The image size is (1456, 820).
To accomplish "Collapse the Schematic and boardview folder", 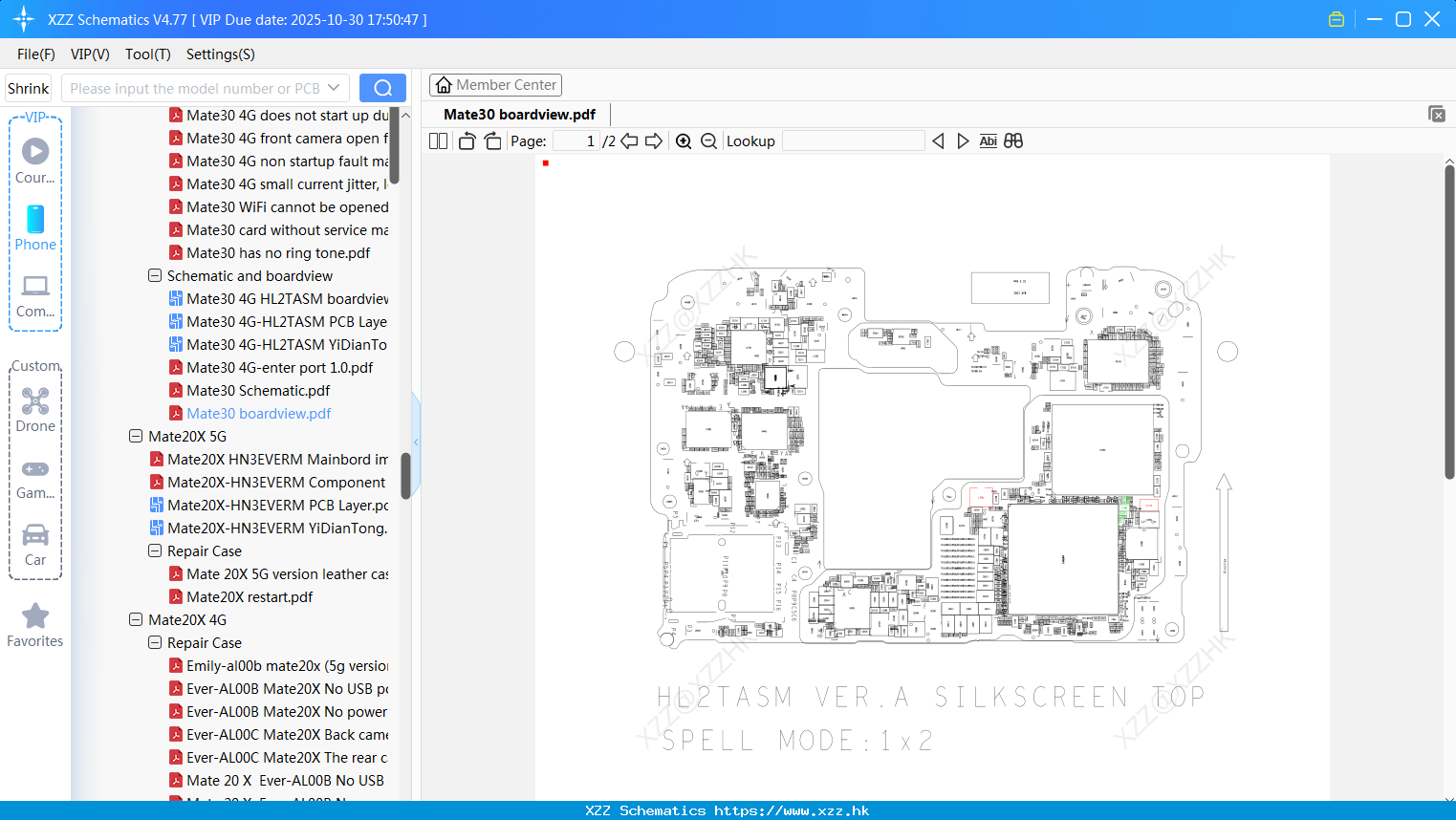I will (x=155, y=275).
